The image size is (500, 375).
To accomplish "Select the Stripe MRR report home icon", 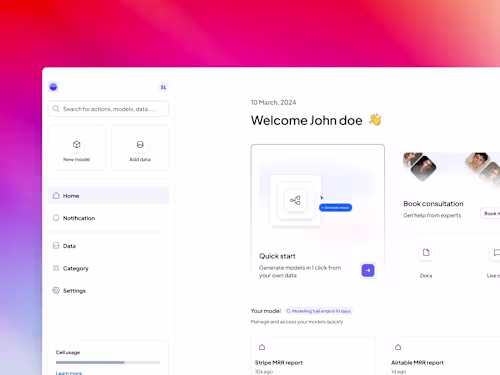I will point(262,347).
